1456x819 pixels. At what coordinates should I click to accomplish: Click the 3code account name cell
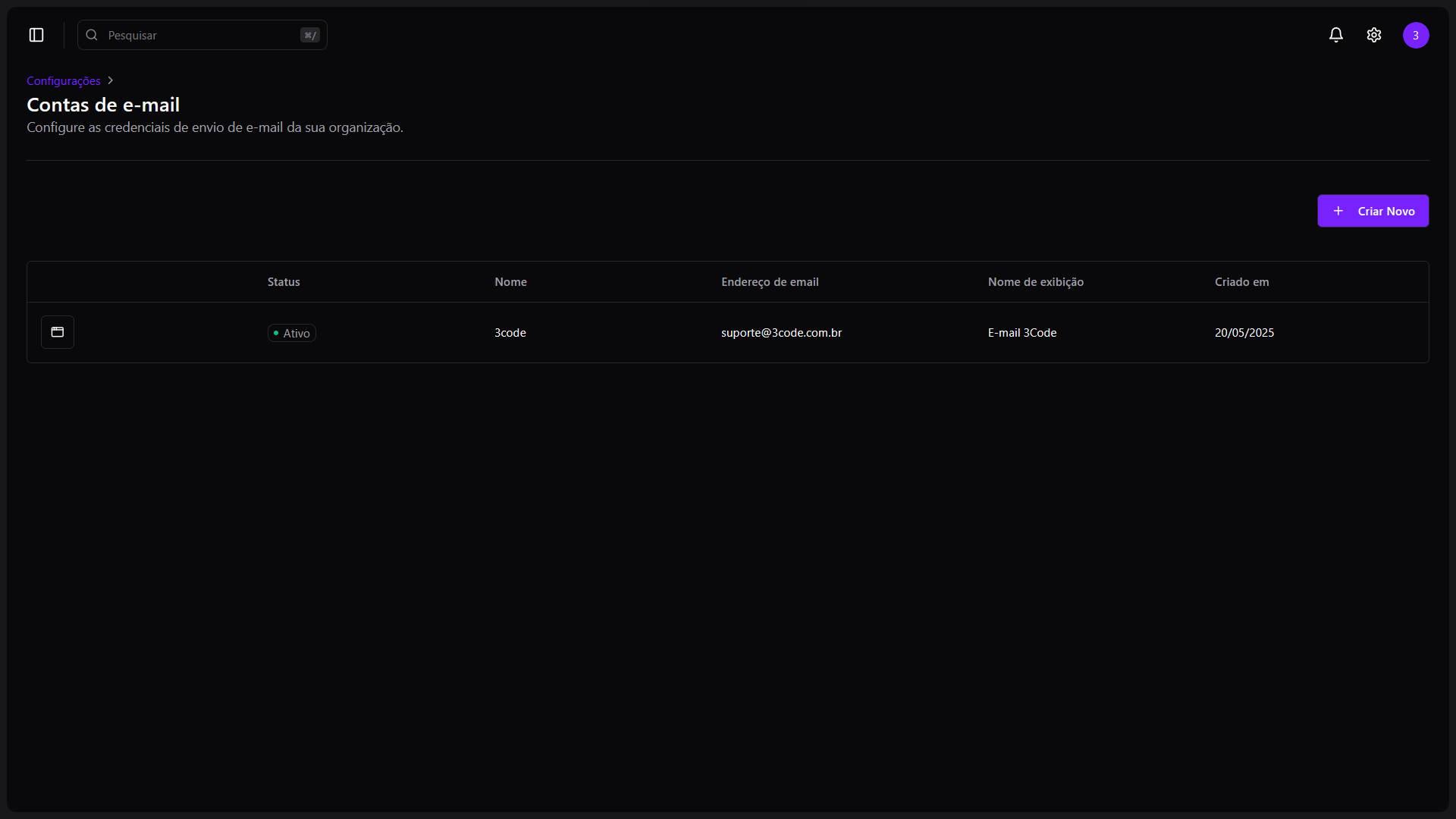(510, 333)
